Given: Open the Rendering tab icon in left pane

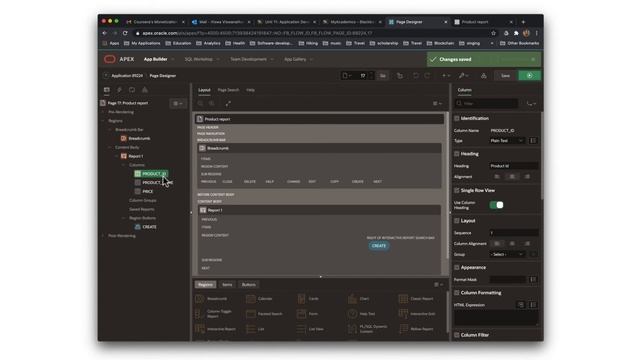Looking at the screenshot, I should point(107,90).
